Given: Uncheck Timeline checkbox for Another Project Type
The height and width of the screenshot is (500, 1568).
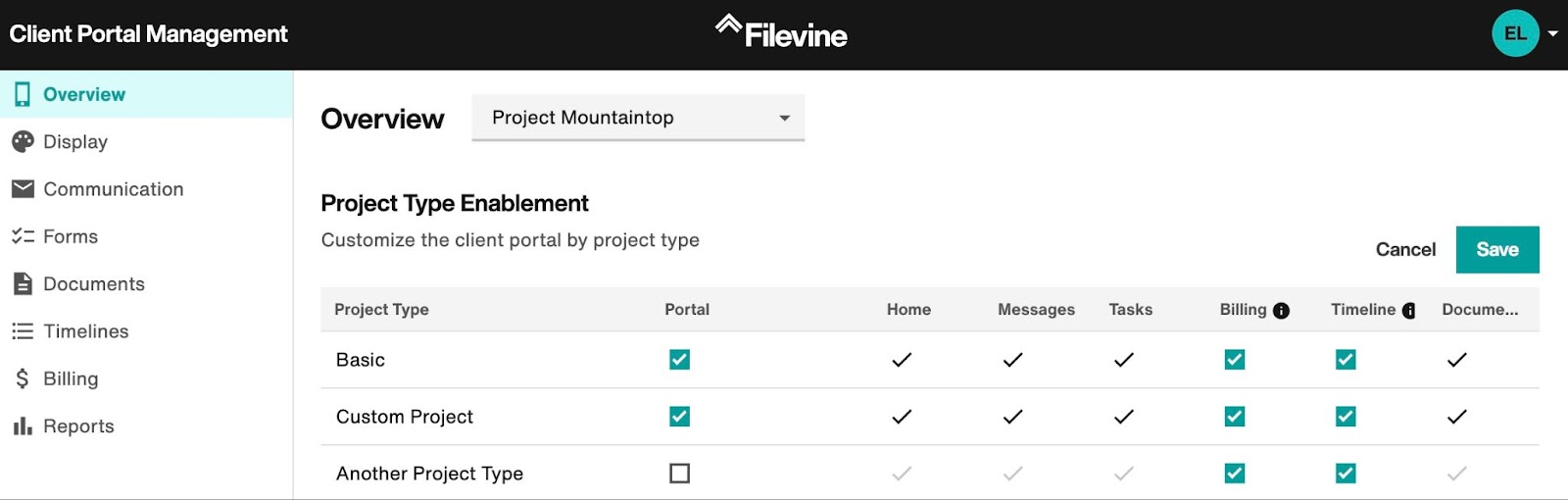Looking at the screenshot, I should (1346, 474).
